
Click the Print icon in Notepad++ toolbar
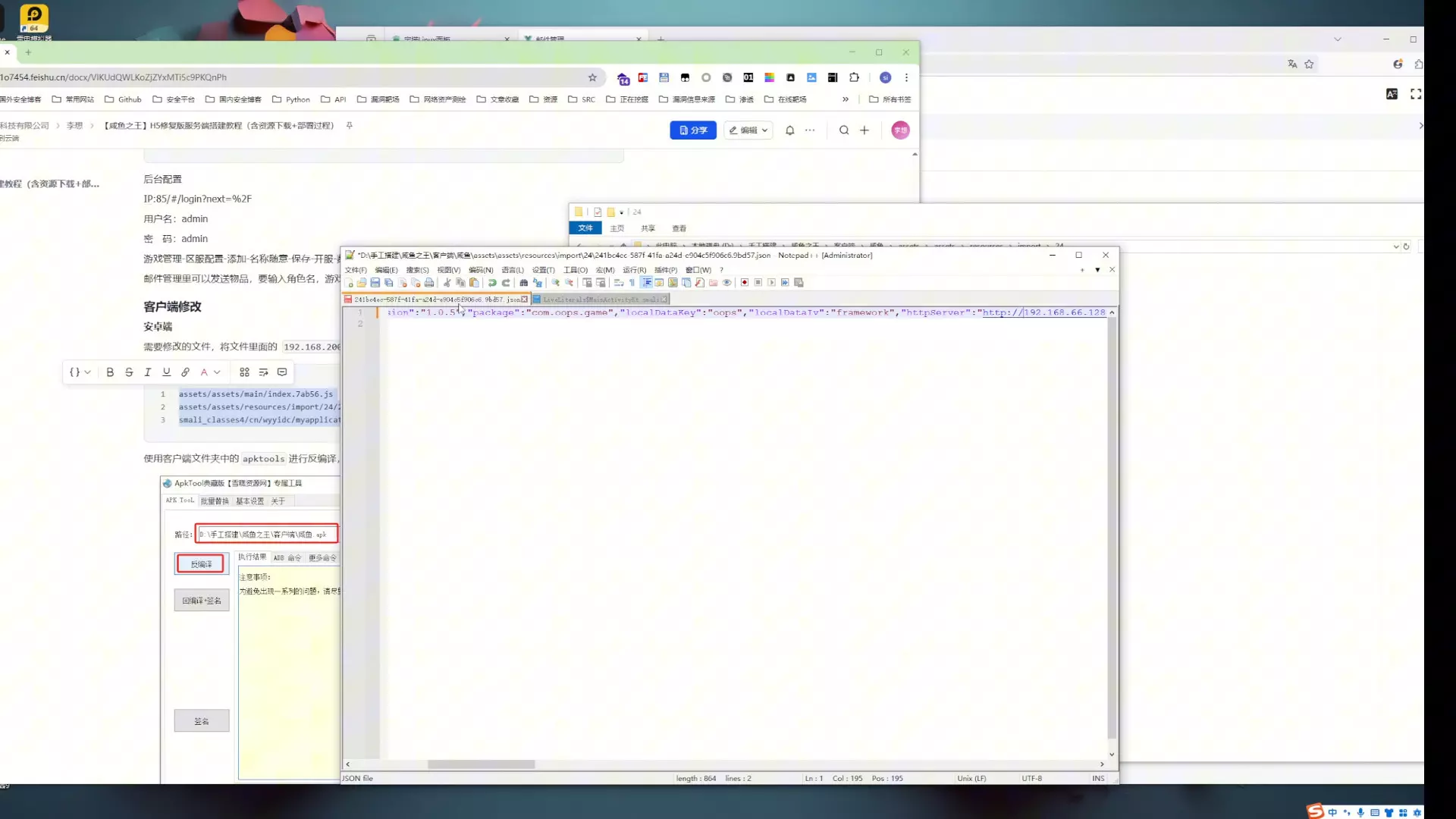[429, 283]
